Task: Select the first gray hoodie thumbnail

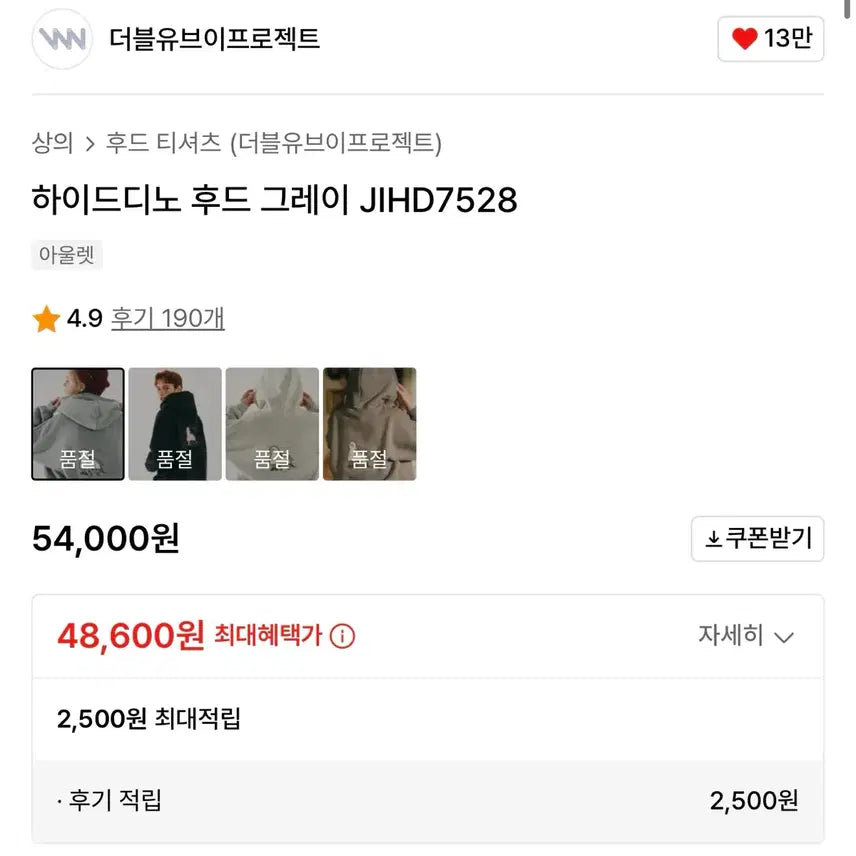Action: point(78,424)
